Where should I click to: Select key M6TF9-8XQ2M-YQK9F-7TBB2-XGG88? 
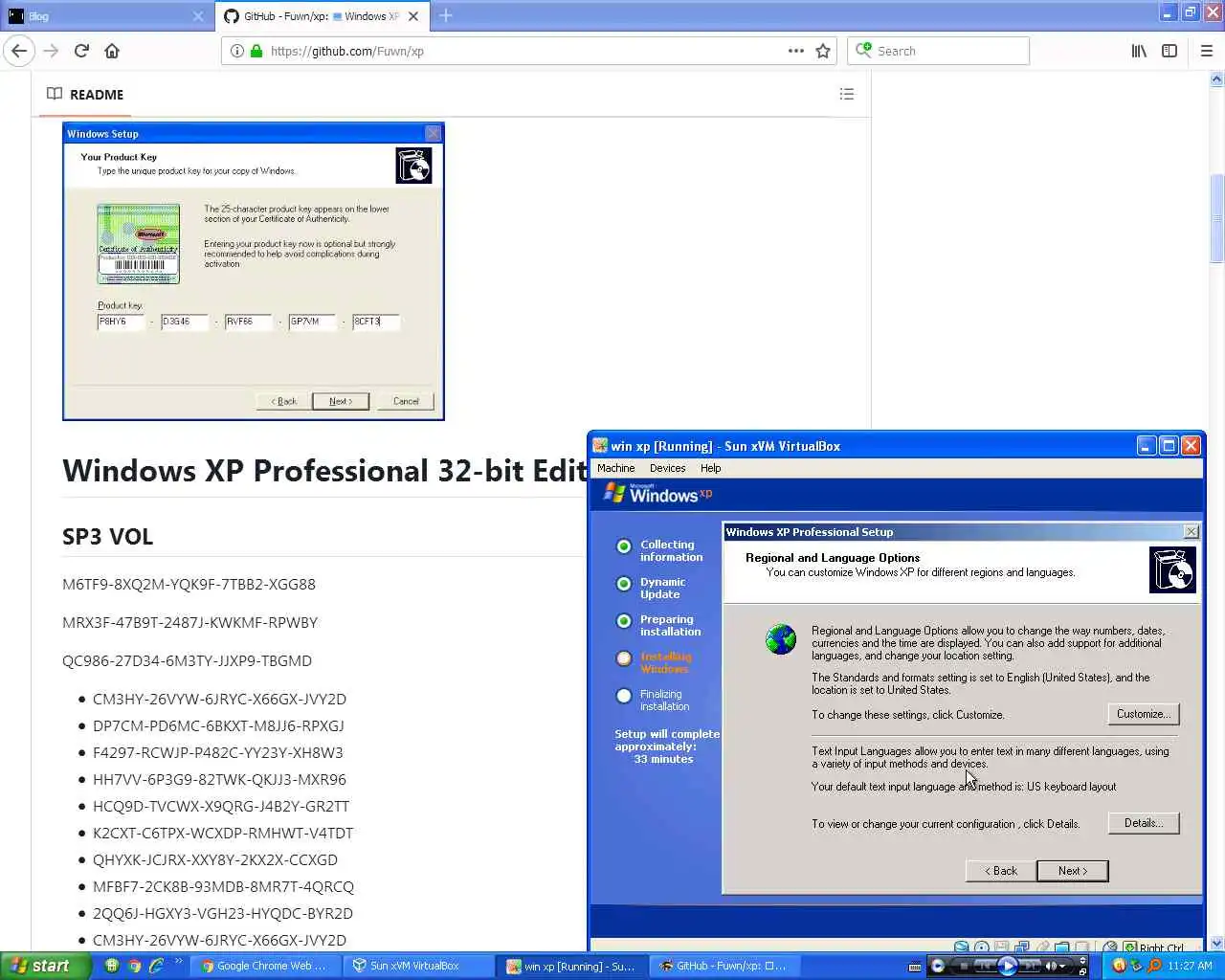coord(189,584)
